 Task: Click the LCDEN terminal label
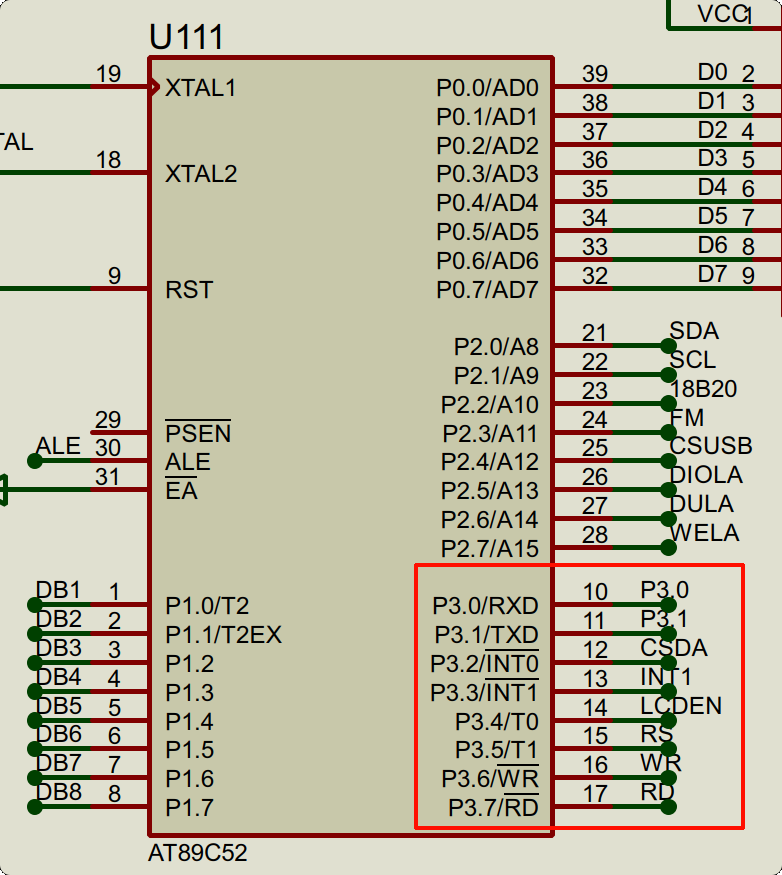[681, 706]
